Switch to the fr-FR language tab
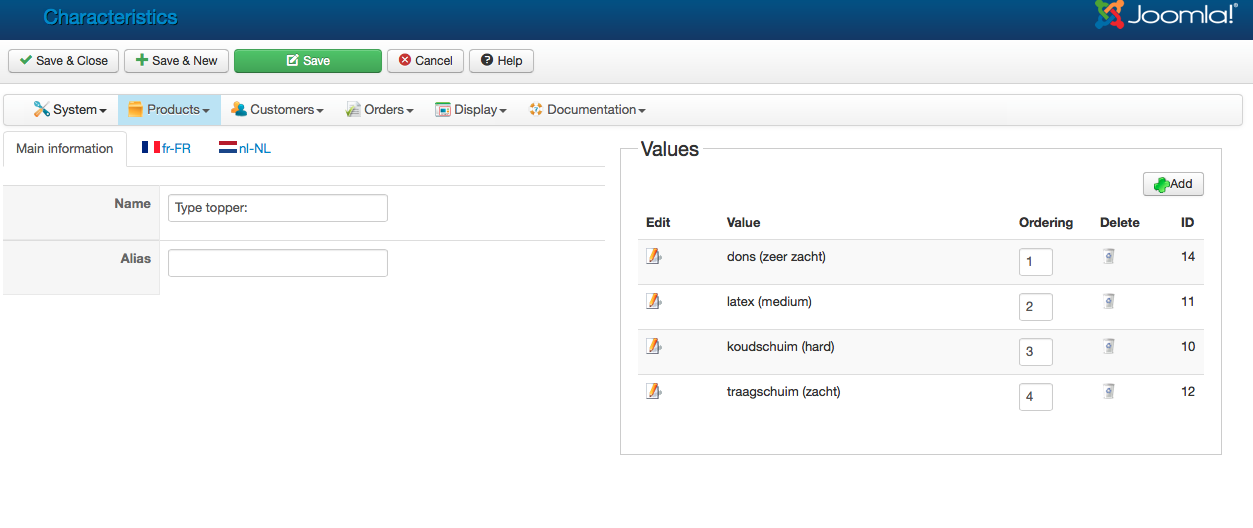Viewport: 1253px width, 528px height. (166, 149)
